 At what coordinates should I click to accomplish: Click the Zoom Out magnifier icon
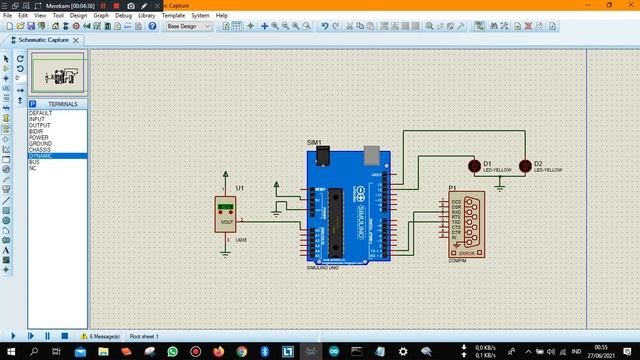pos(285,26)
